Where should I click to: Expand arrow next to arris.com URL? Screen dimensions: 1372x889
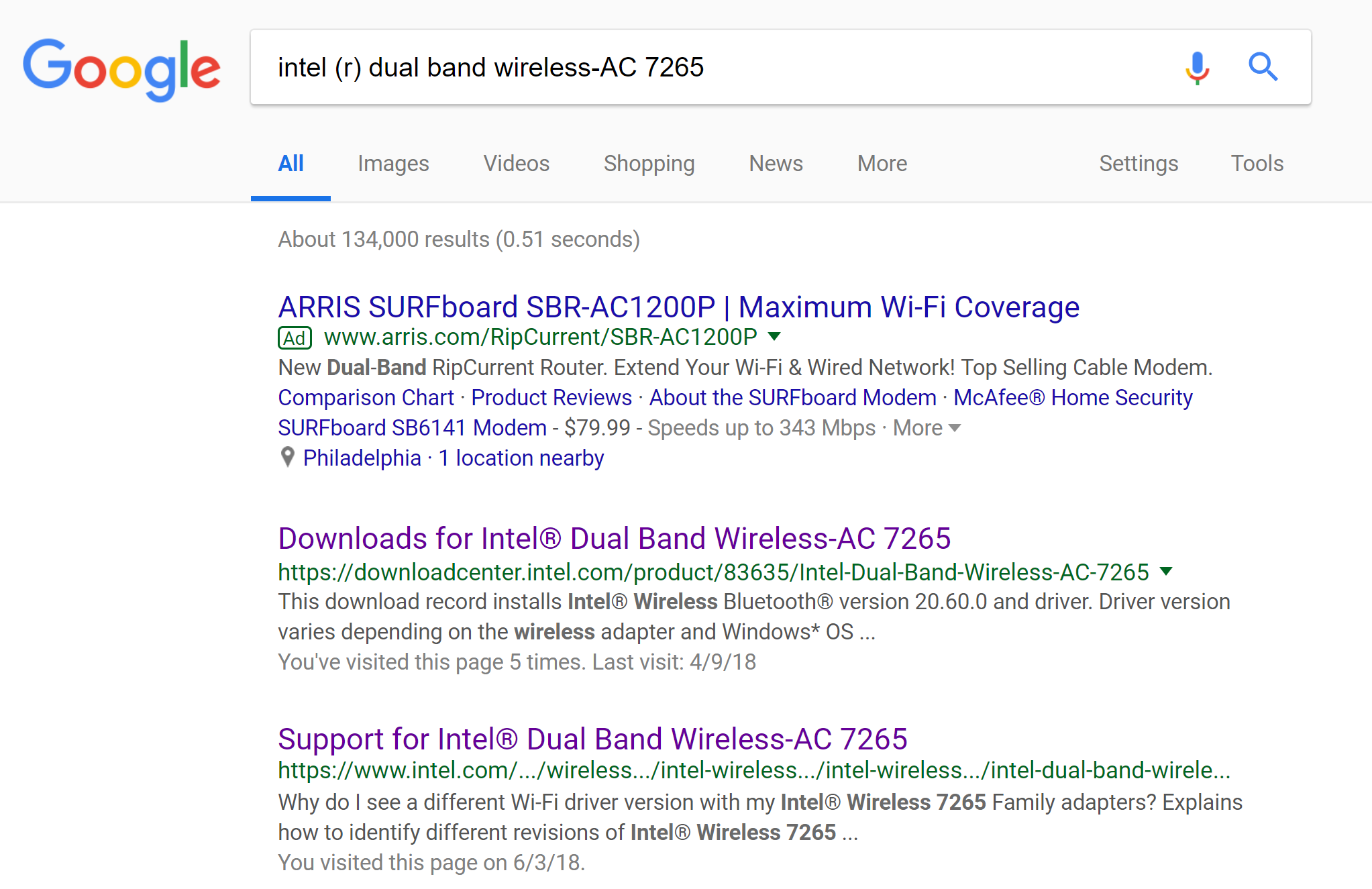[x=774, y=336]
